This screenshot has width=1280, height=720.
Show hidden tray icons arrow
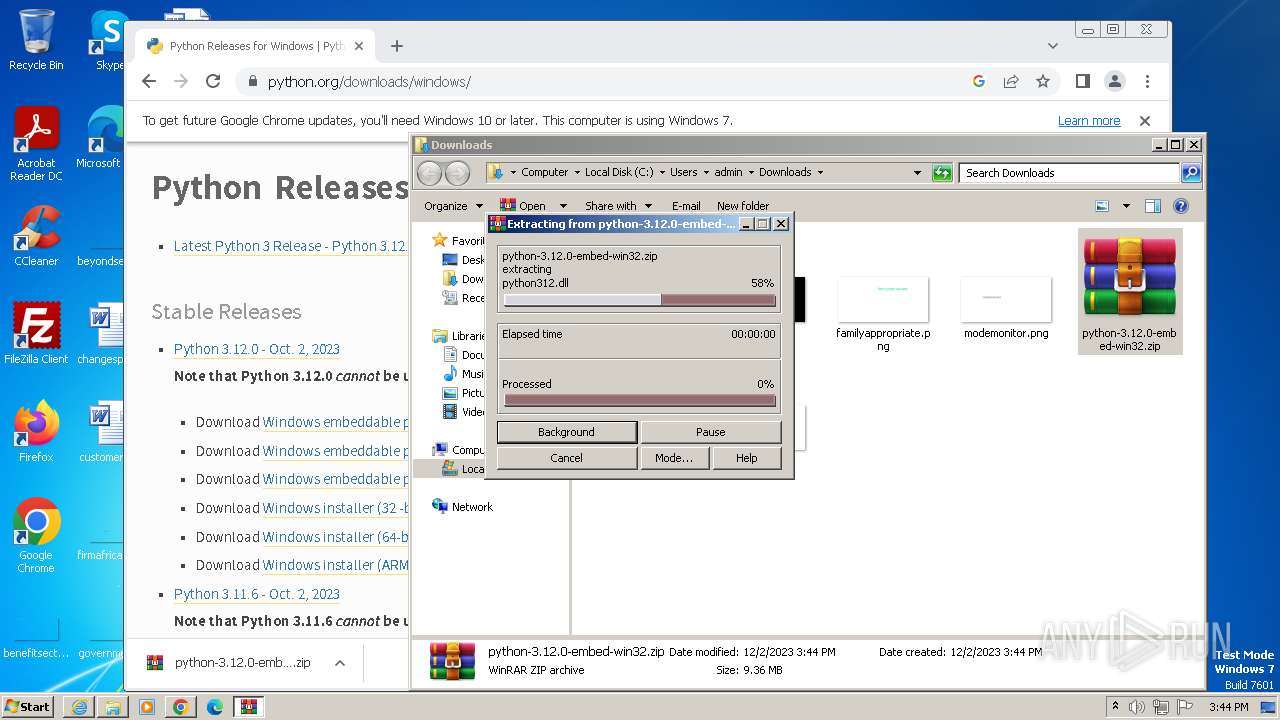click(1115, 706)
